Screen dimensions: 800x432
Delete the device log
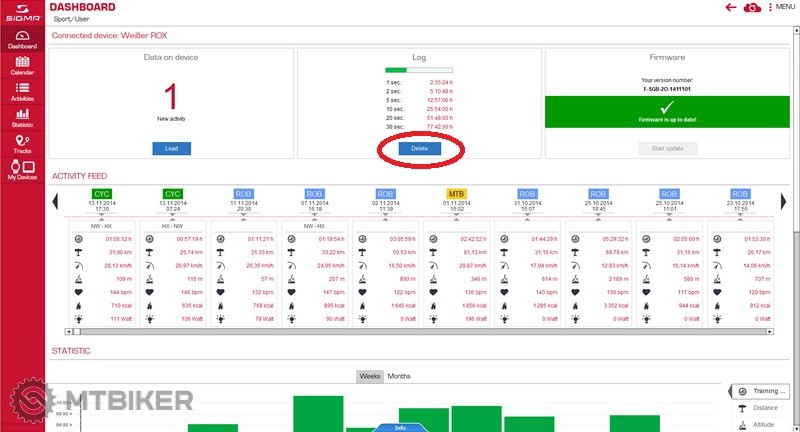click(419, 148)
